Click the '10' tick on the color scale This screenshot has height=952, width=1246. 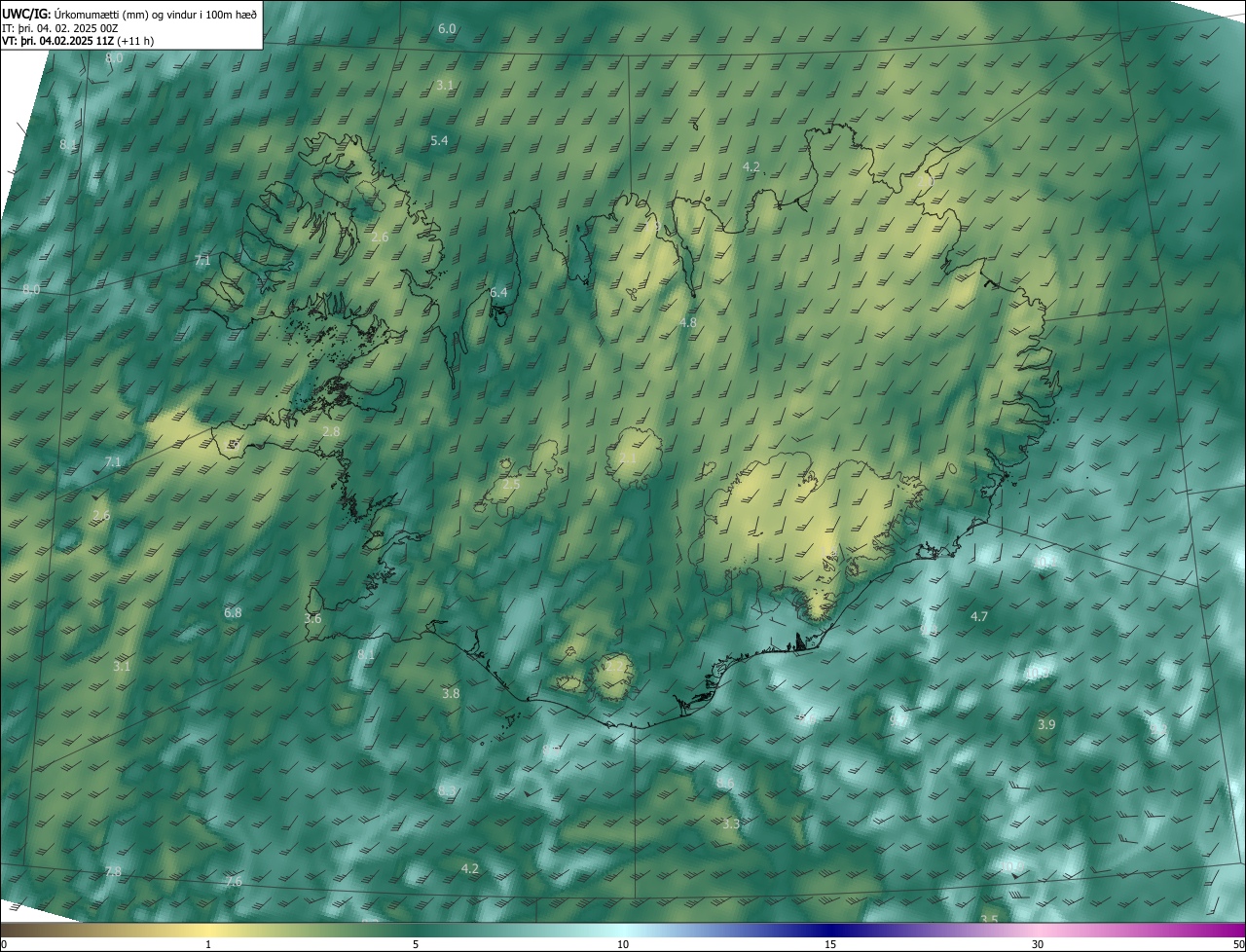pyautogui.click(x=623, y=944)
